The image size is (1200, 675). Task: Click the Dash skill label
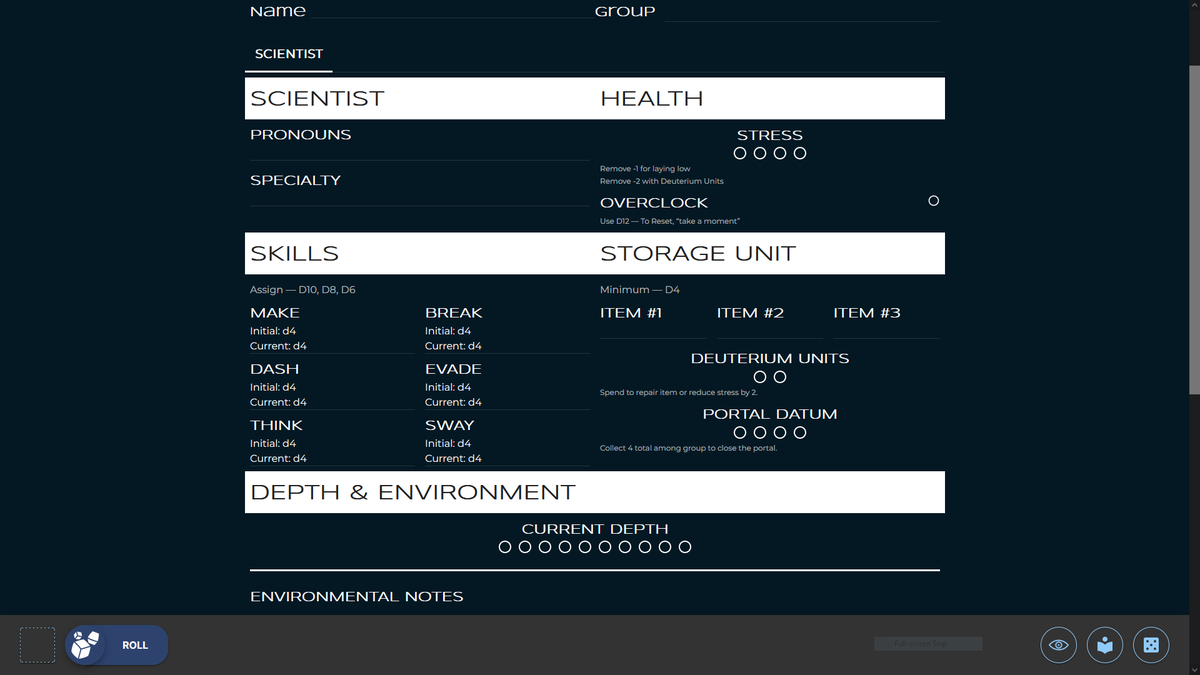pos(274,369)
